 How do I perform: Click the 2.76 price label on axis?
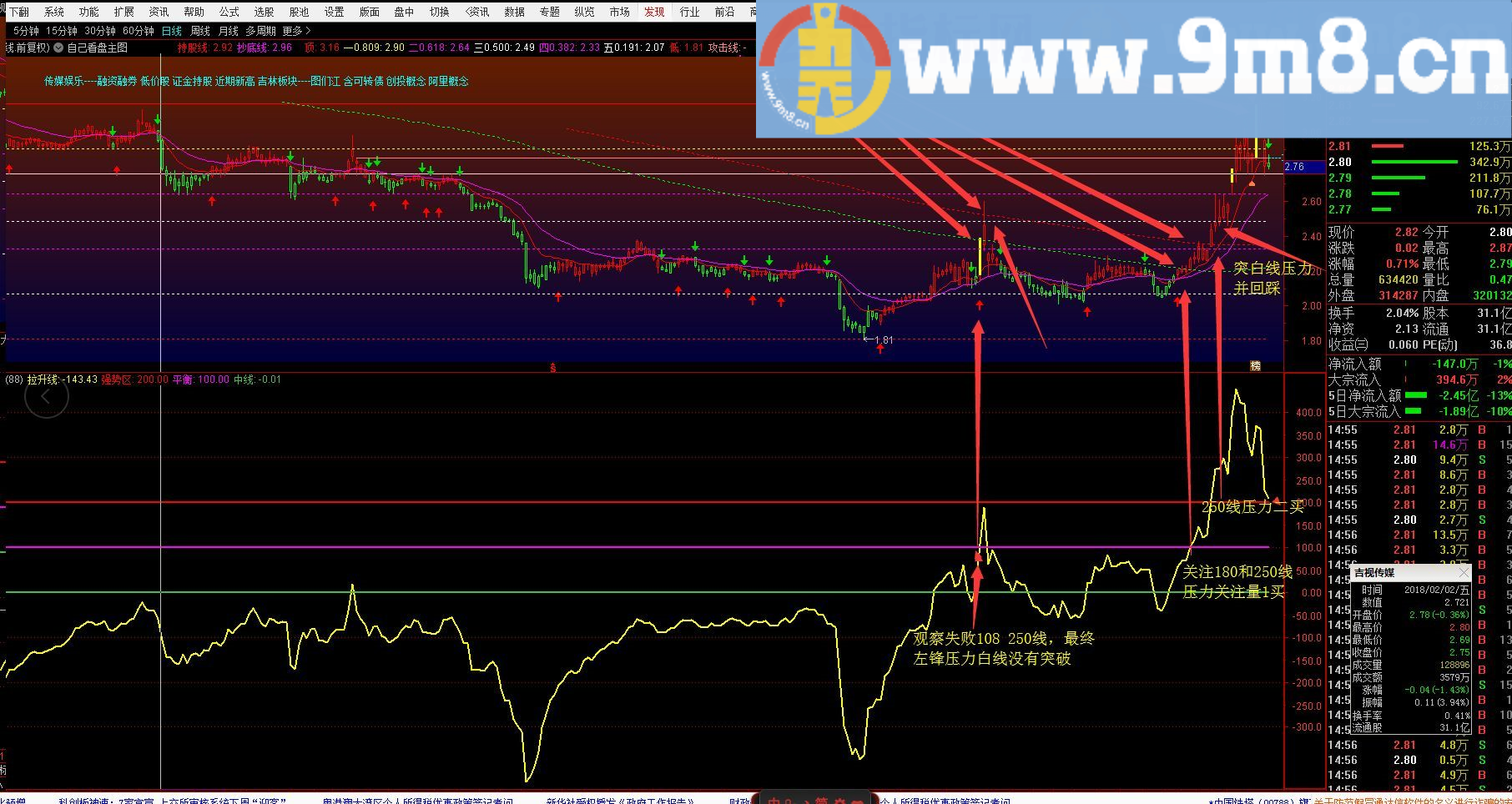click(1295, 167)
